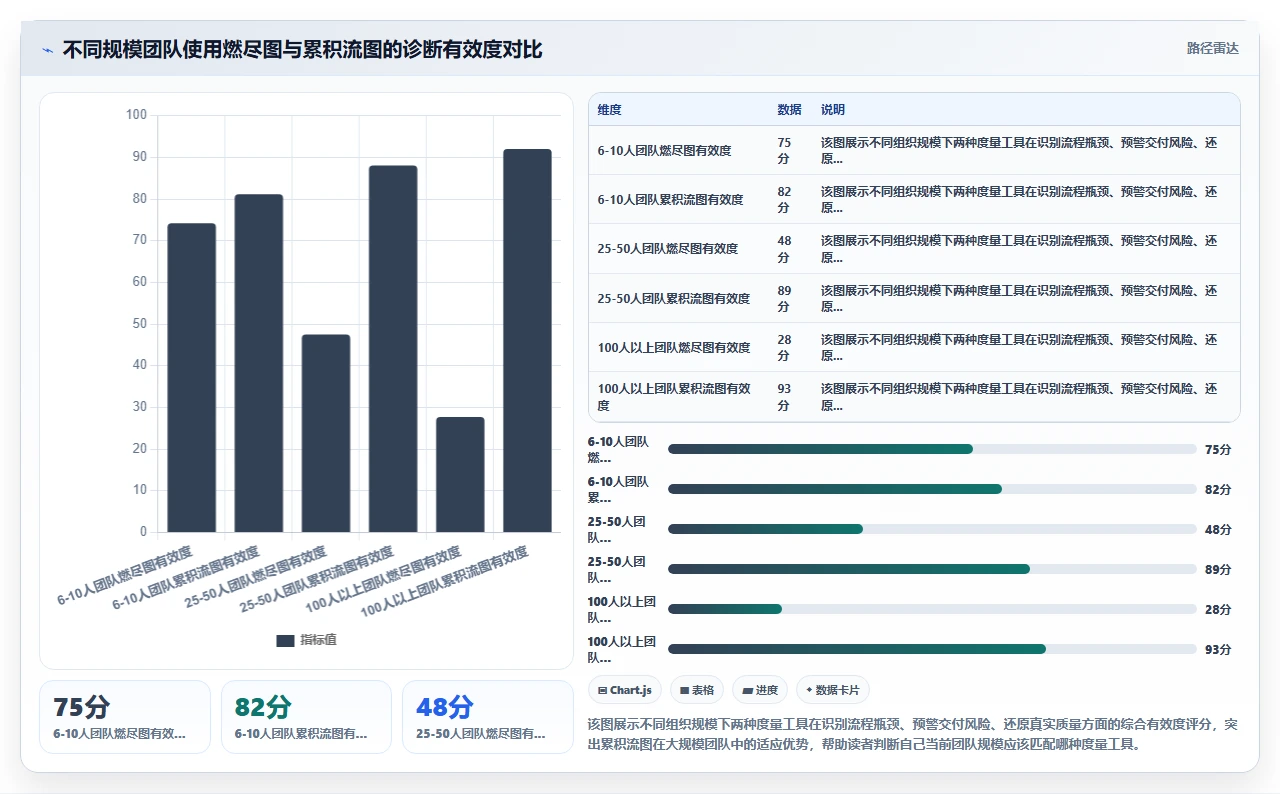1280x794 pixels.
Task: Click the 表格 tag button
Action: click(697, 690)
